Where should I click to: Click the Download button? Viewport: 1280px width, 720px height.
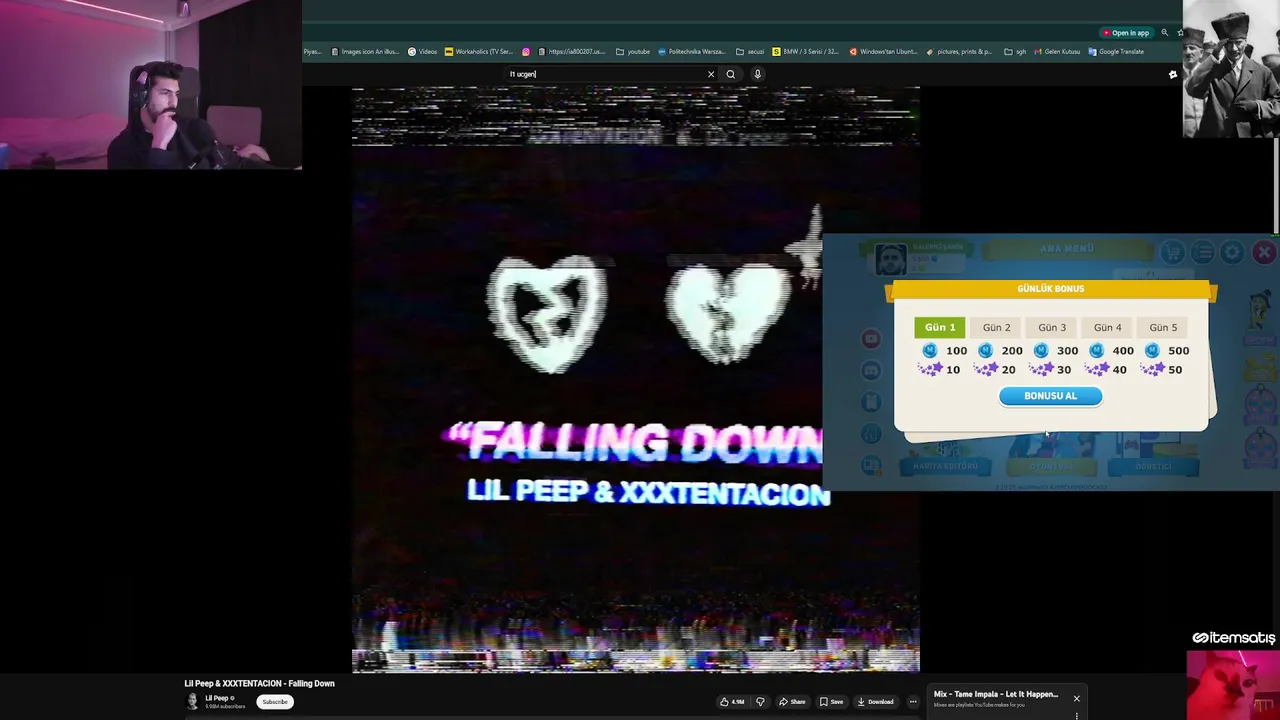[x=876, y=702]
